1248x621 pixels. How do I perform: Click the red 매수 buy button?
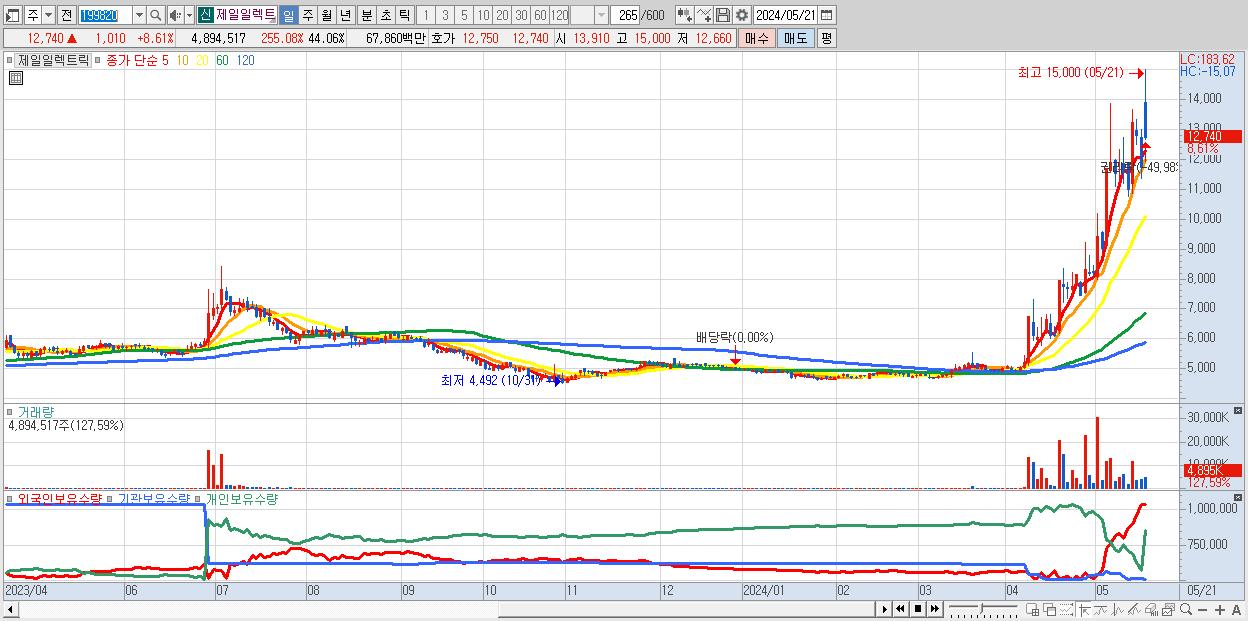pos(757,38)
